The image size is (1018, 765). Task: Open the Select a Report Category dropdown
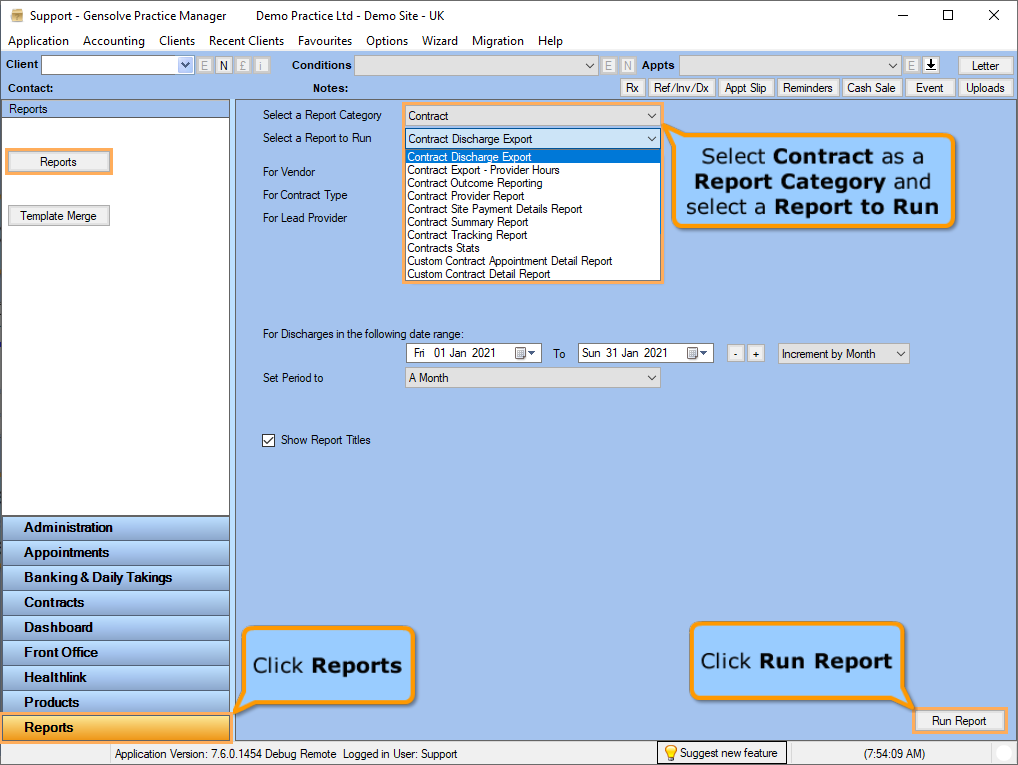tap(652, 115)
